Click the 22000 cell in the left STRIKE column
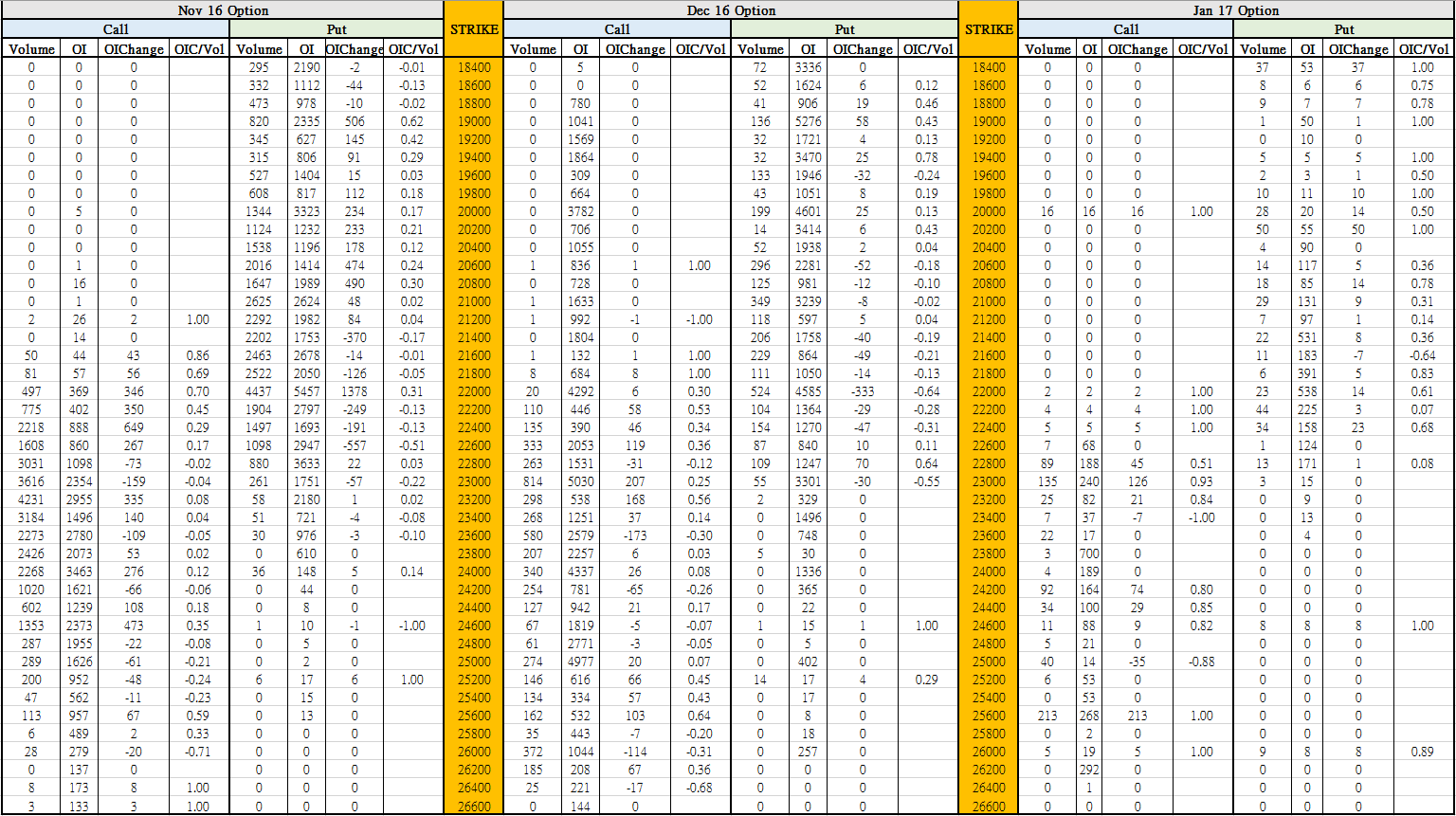This screenshot has width=1456, height=816. pos(473,391)
